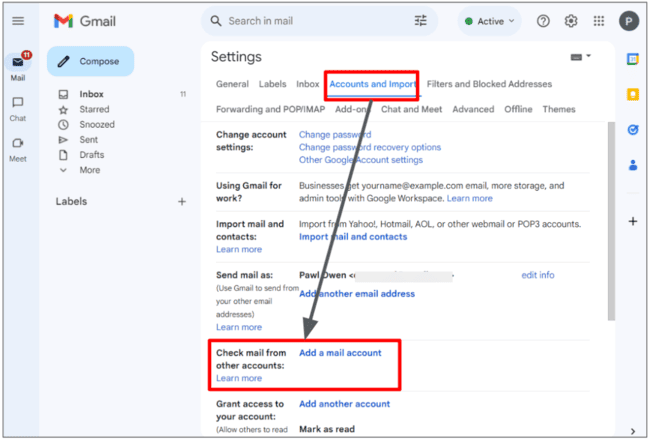Click the Search in mail field

(319, 21)
